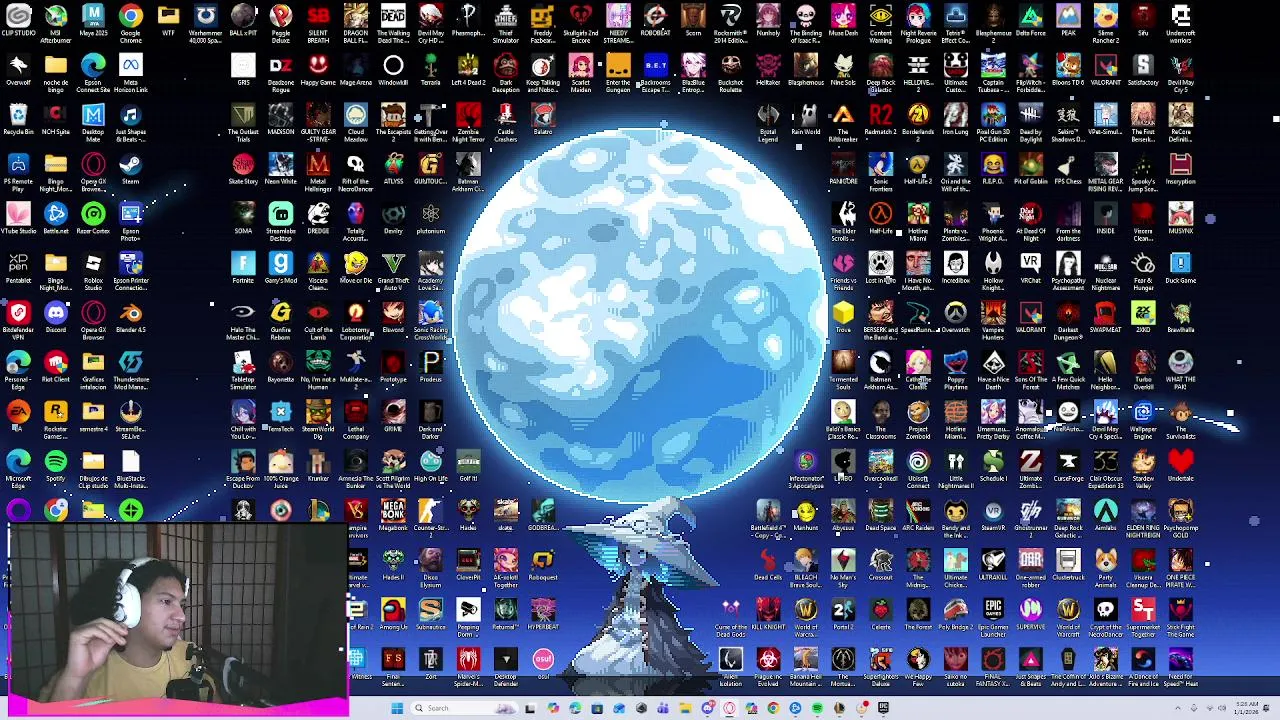1280x720 pixels.
Task: Select the Peggle Deluxe desktop icon
Action: pos(281,22)
